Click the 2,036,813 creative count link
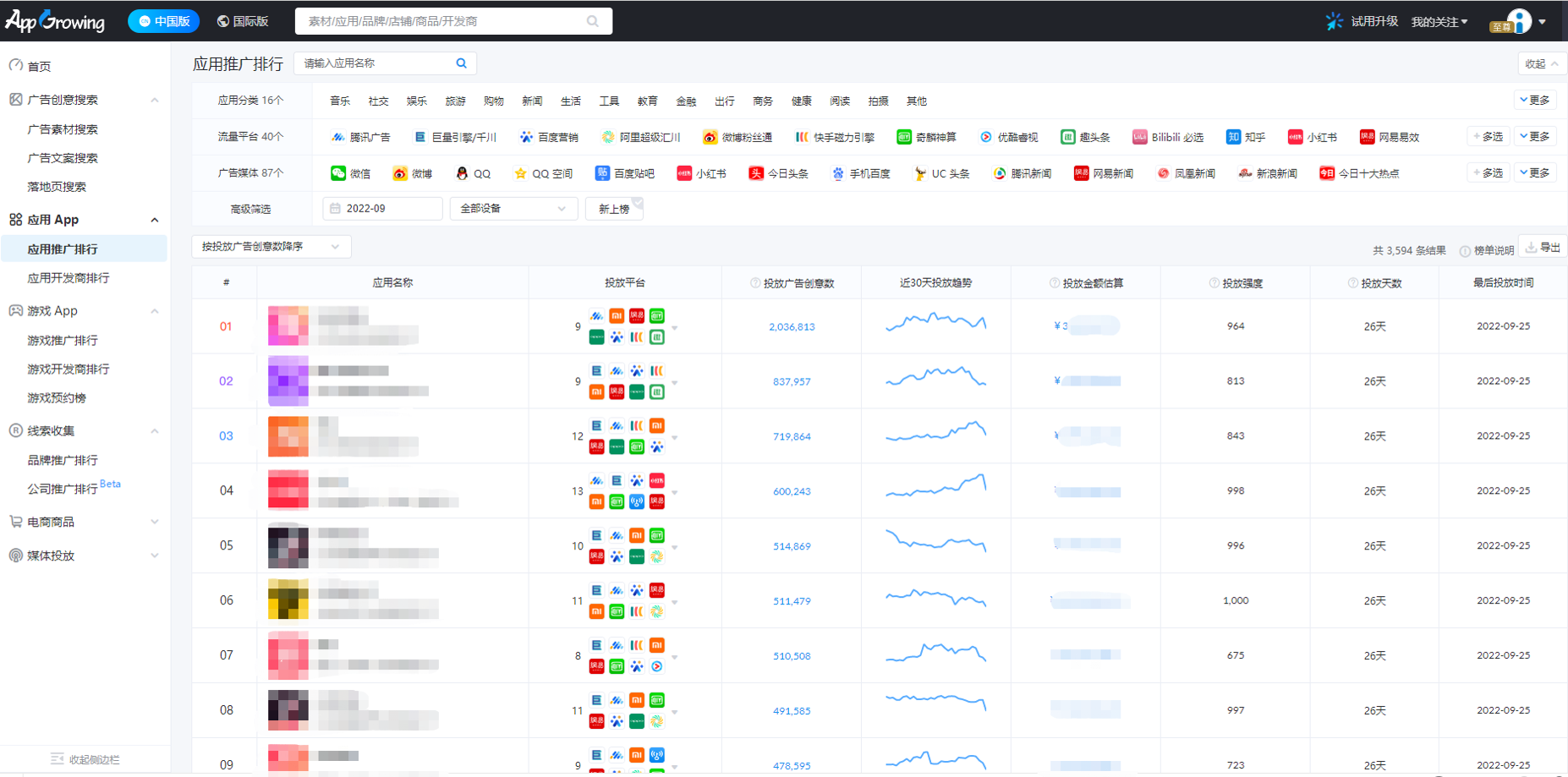 [792, 327]
